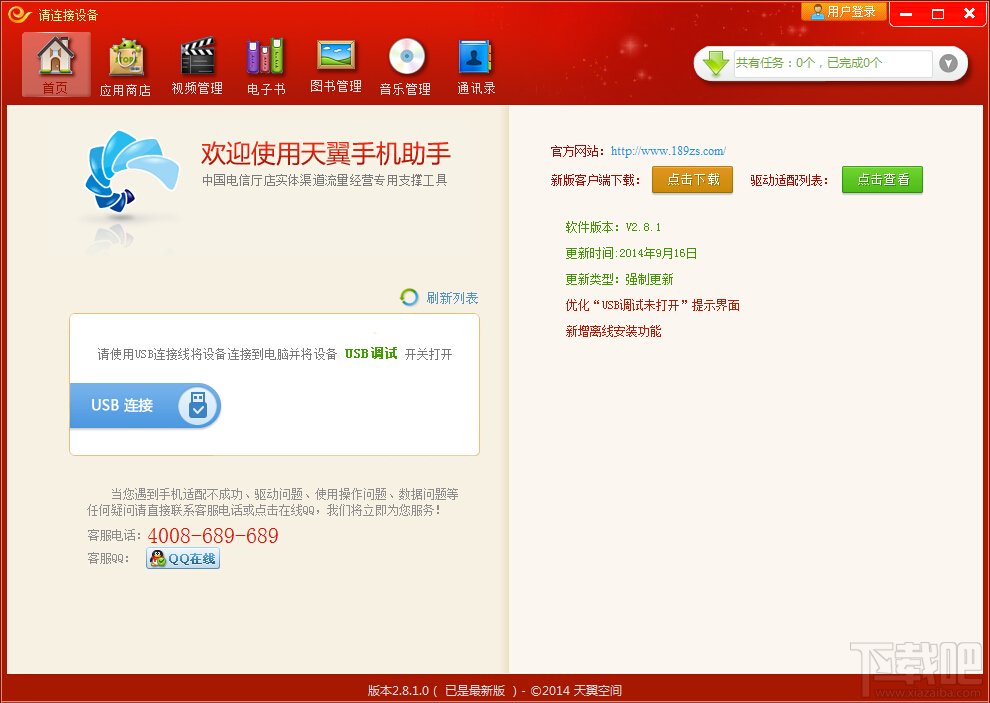
Task: Click the 刷新列表 refresh list link
Action: (452, 297)
